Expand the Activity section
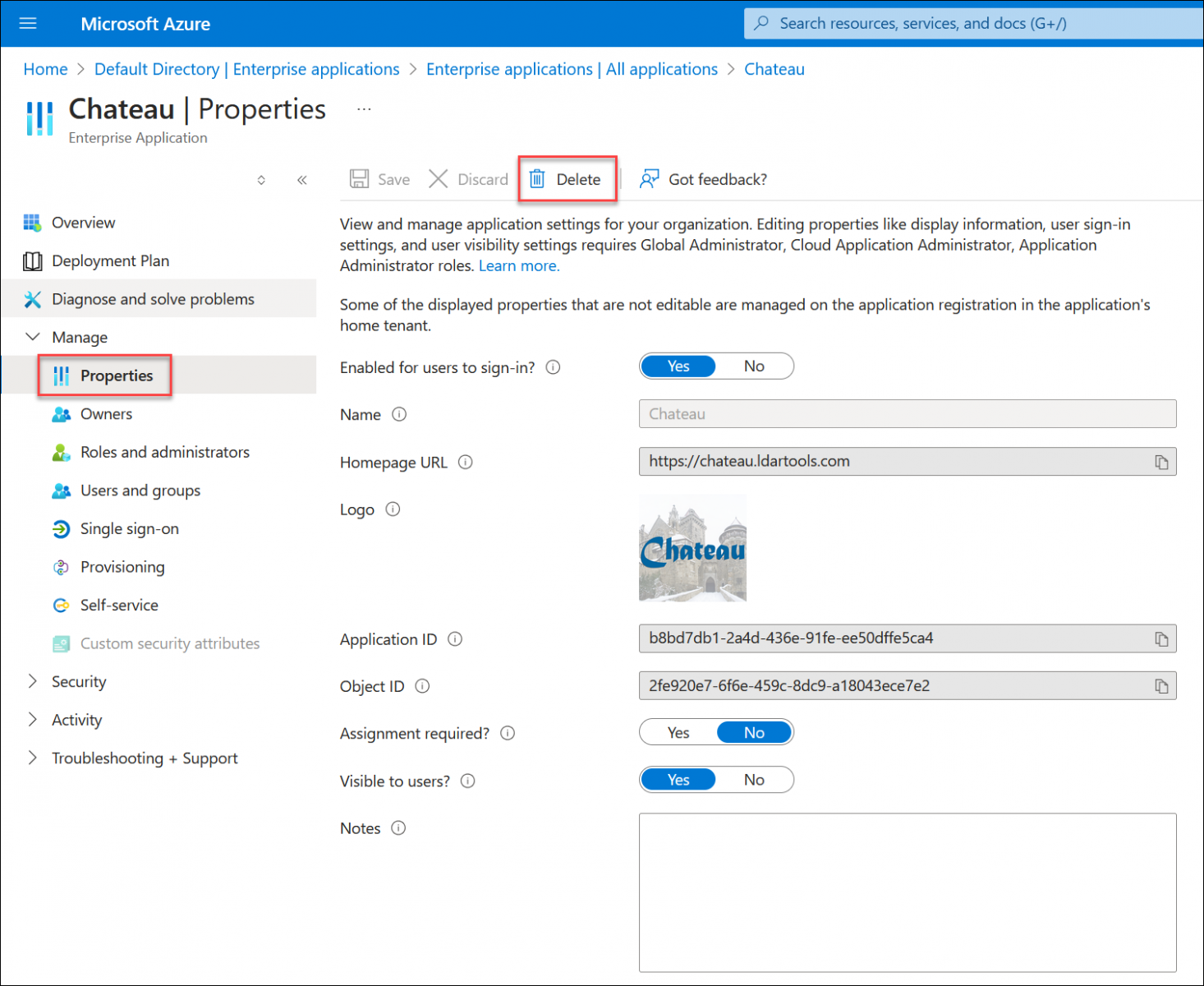Image resolution: width=1204 pixels, height=986 pixels. click(33, 720)
